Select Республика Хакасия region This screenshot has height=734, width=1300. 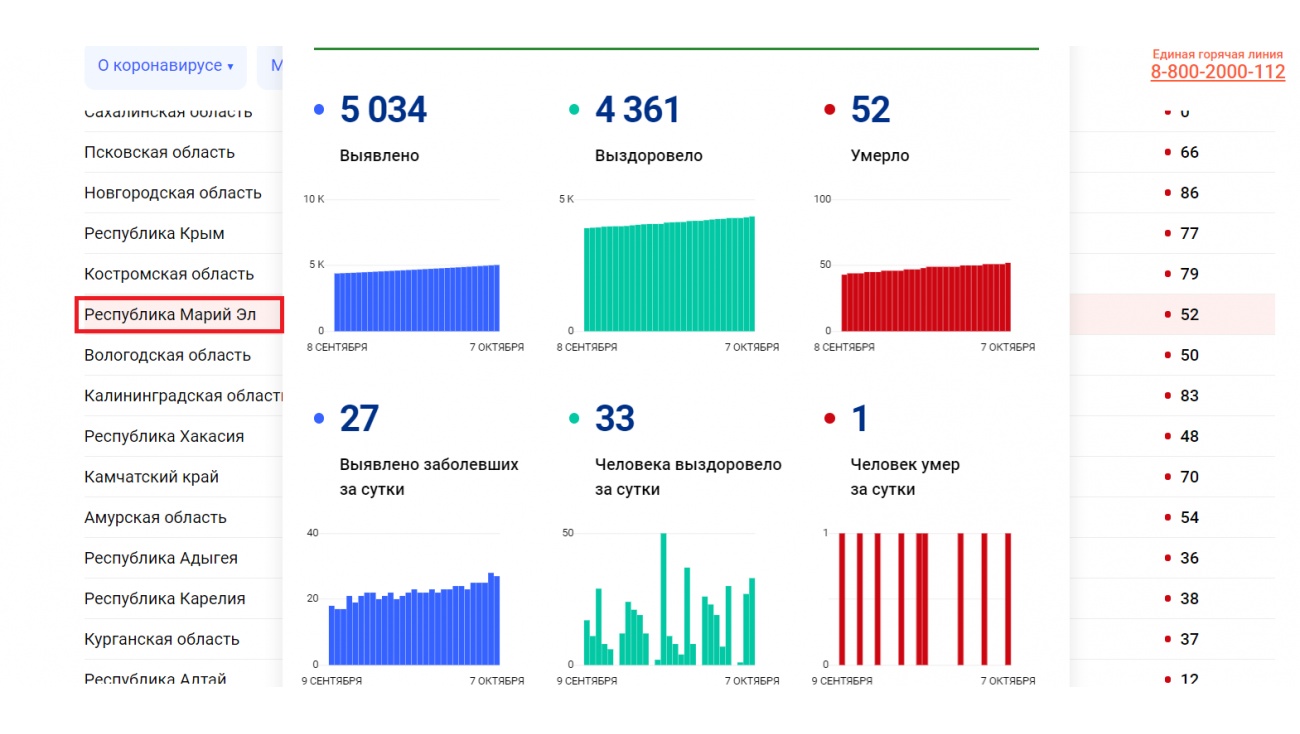pos(164,437)
